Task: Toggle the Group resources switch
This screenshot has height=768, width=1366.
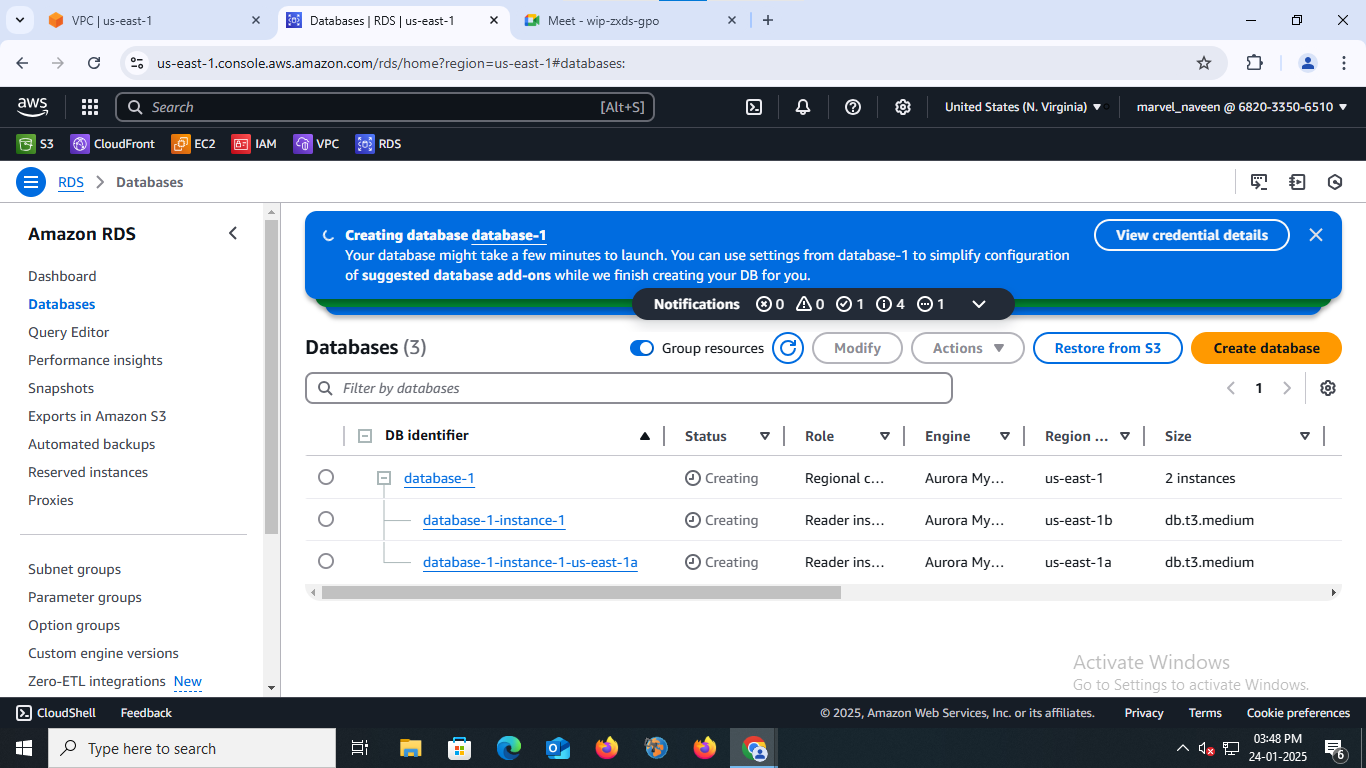Action: (x=642, y=348)
